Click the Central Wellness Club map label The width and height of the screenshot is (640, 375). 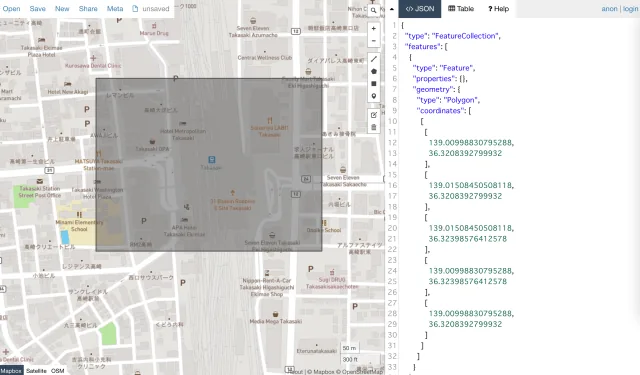click(265, 58)
